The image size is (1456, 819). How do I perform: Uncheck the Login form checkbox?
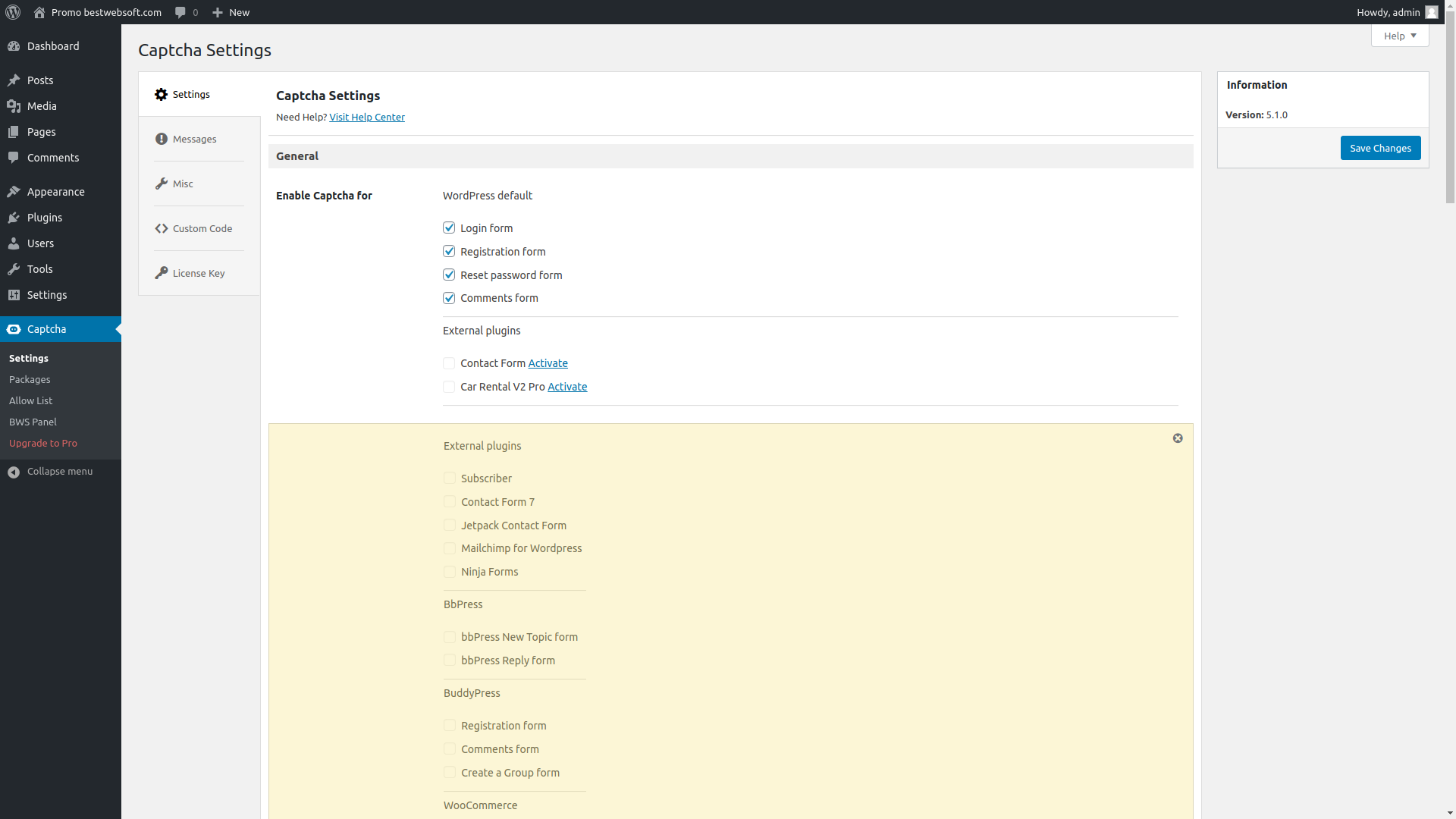449,228
